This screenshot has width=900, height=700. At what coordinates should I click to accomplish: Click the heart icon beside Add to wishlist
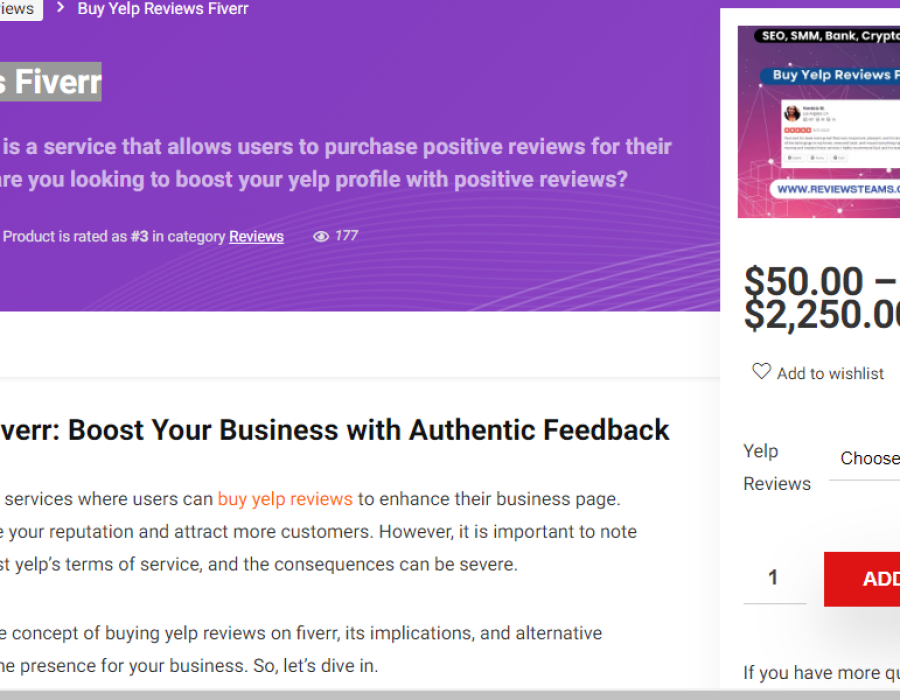click(761, 372)
